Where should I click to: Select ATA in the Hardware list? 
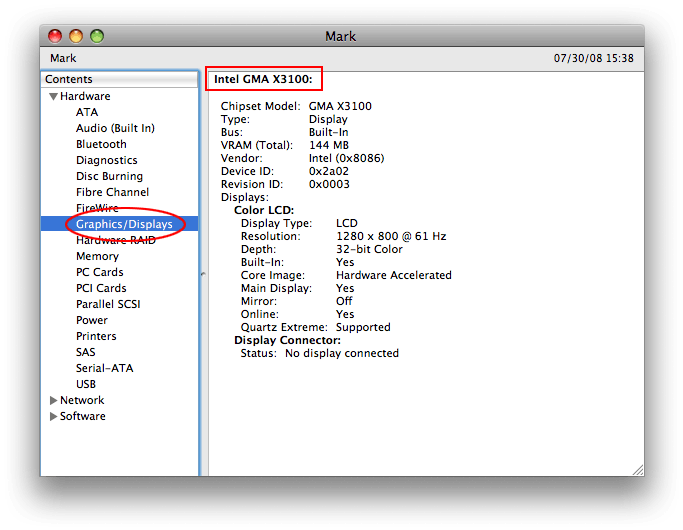pyautogui.click(x=87, y=112)
